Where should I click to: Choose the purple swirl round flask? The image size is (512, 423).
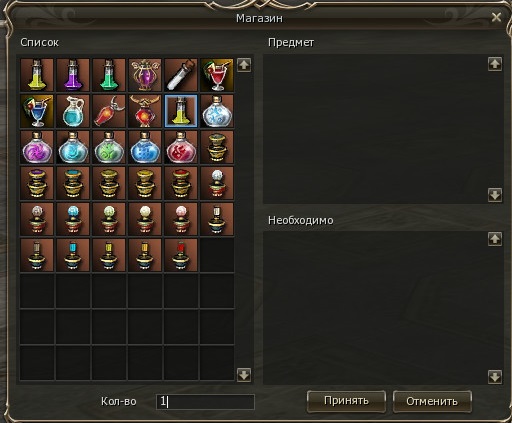click(37, 147)
